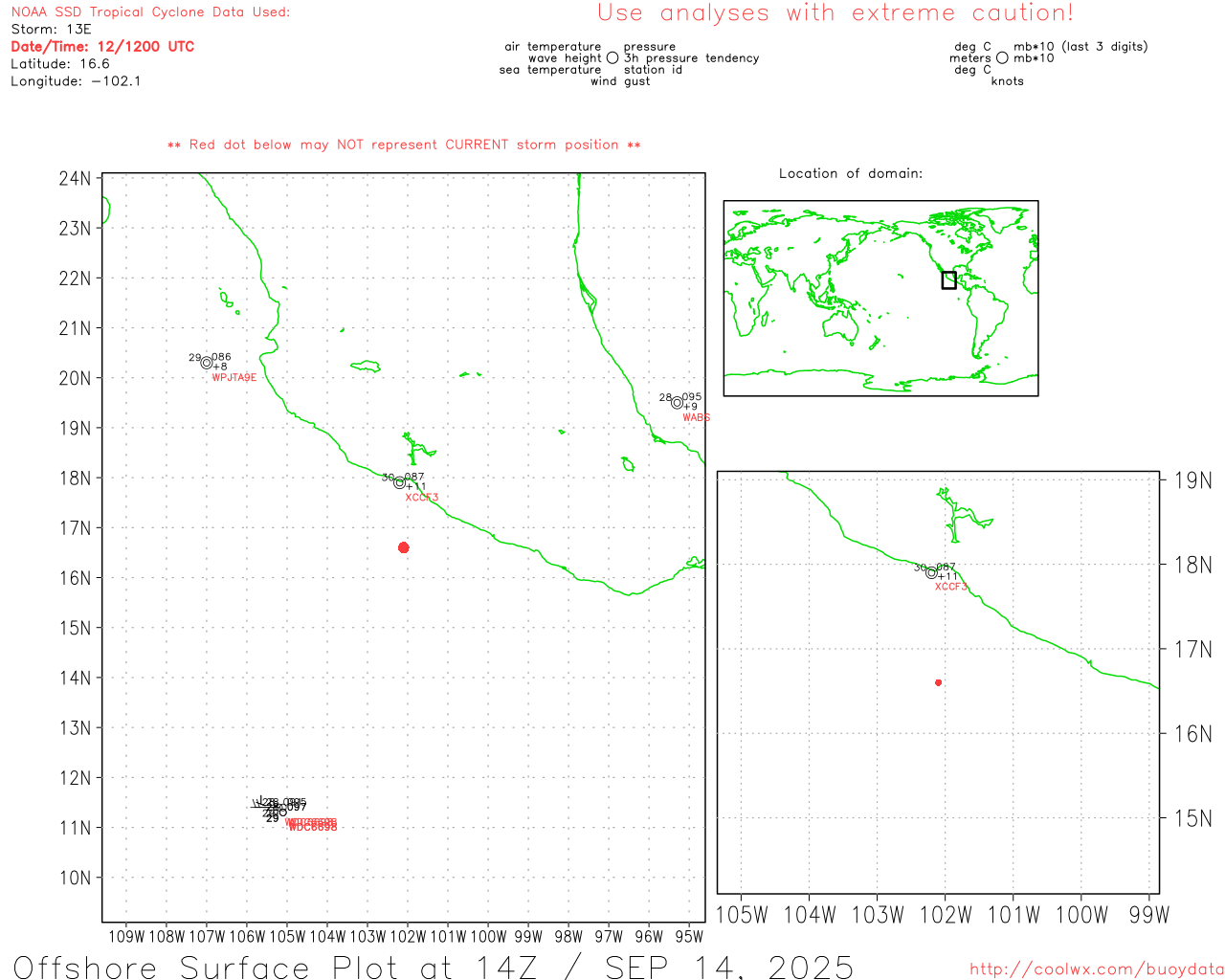Select the XCCF3 station circle on inset map
The image size is (1225, 980).
(x=931, y=572)
